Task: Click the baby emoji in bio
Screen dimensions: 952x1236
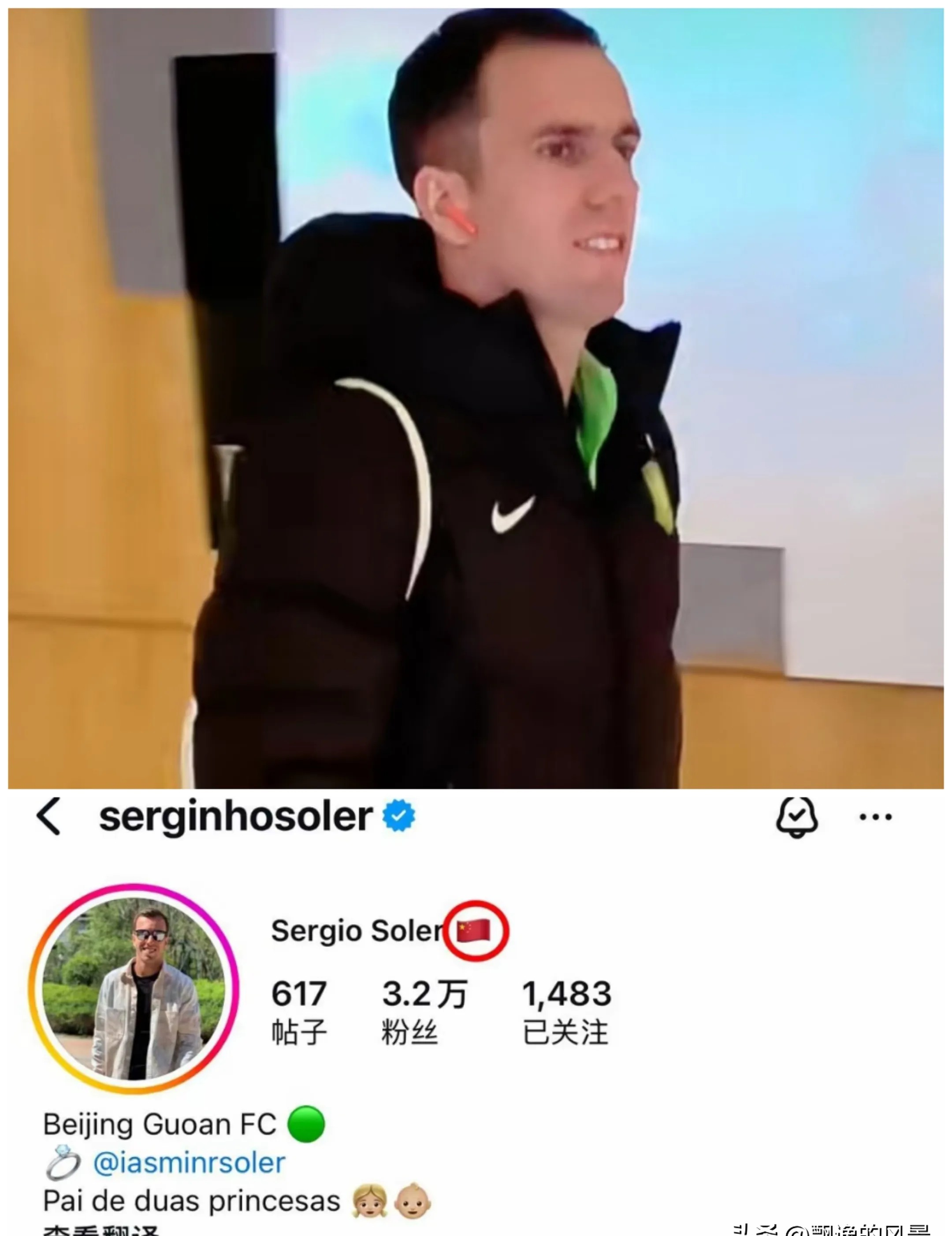Action: coord(413,1201)
